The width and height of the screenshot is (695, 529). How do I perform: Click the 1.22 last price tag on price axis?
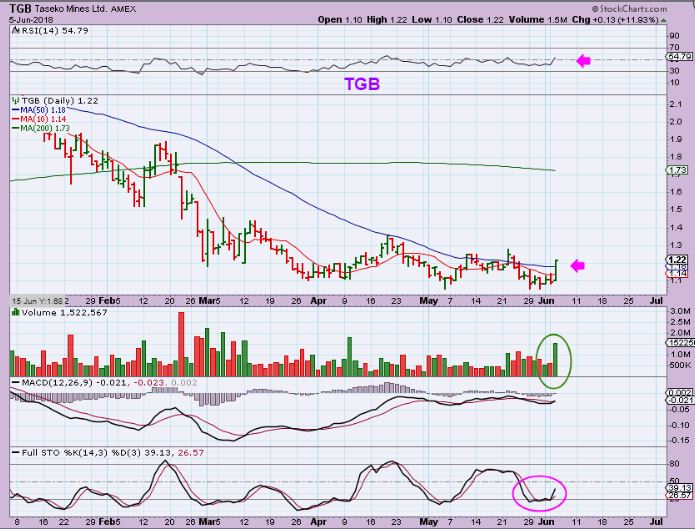tap(678, 260)
